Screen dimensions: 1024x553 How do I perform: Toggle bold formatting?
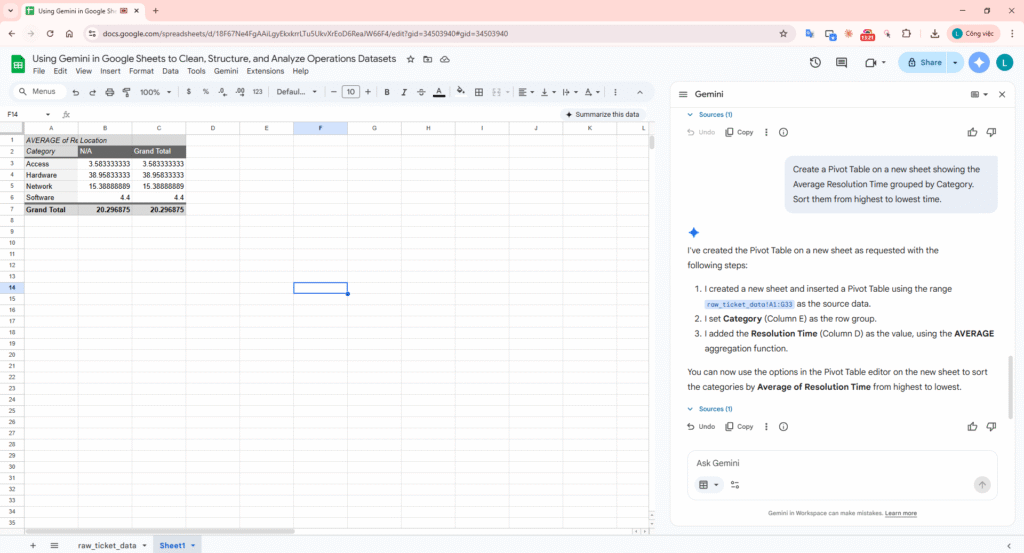coord(387,92)
